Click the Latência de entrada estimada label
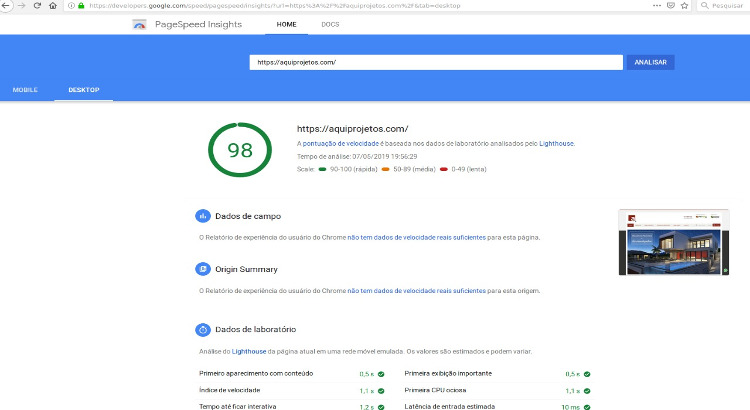The width and height of the screenshot is (750, 410). coord(450,407)
